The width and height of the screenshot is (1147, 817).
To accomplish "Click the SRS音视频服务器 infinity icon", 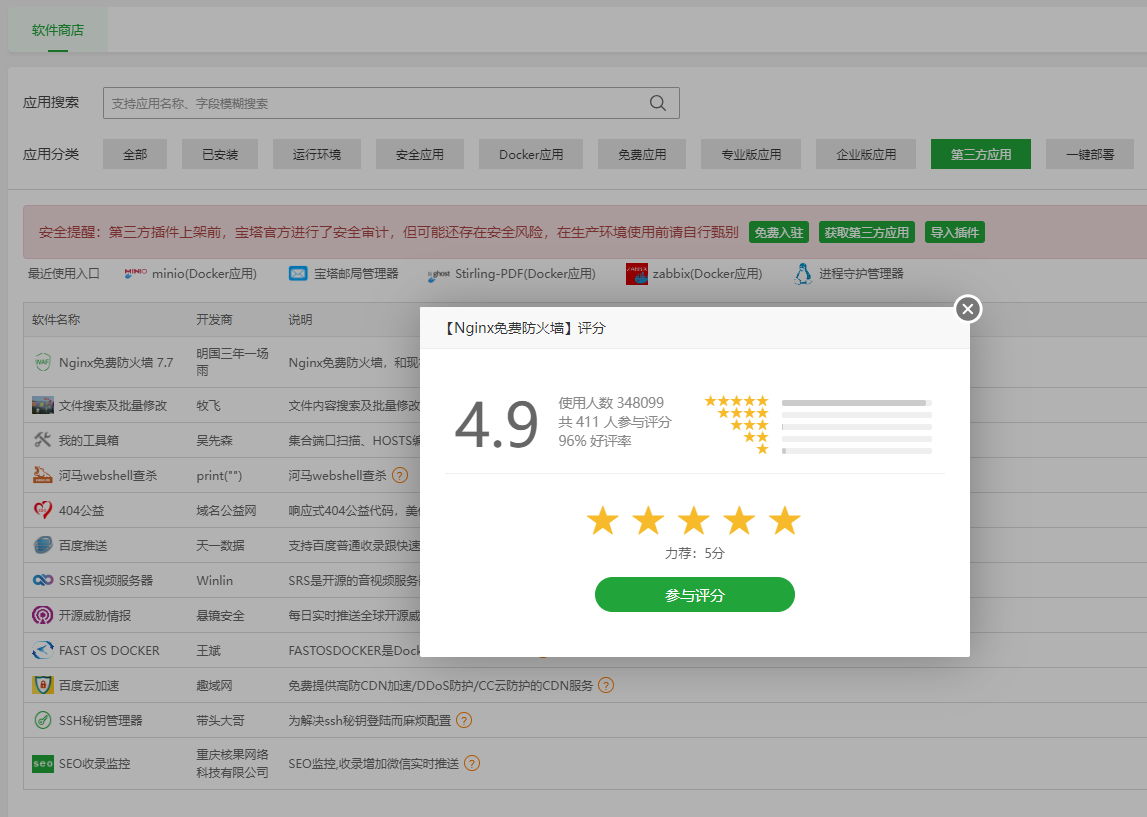I will tap(42, 580).
